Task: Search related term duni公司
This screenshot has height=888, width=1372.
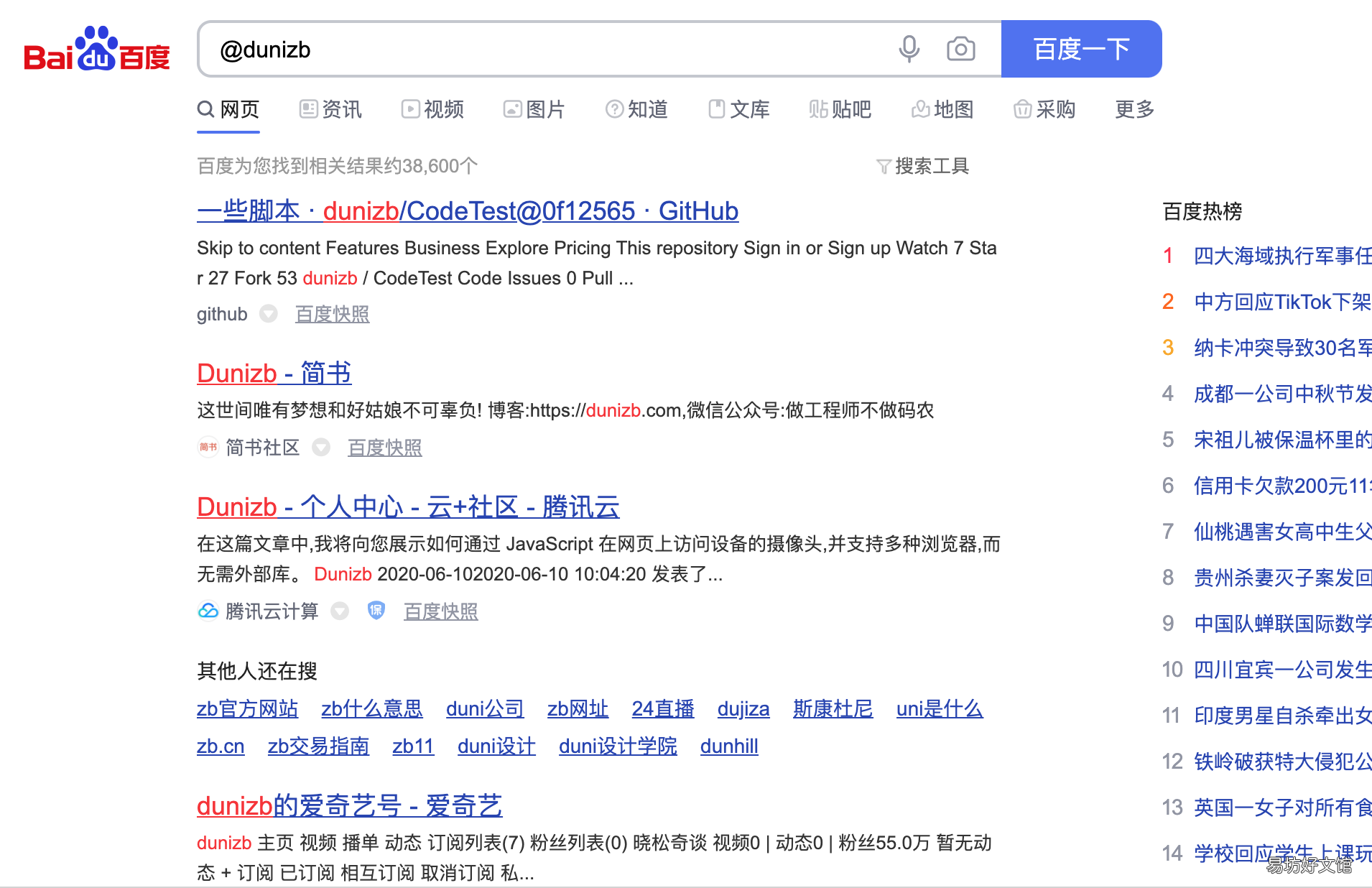Action: tap(485, 708)
